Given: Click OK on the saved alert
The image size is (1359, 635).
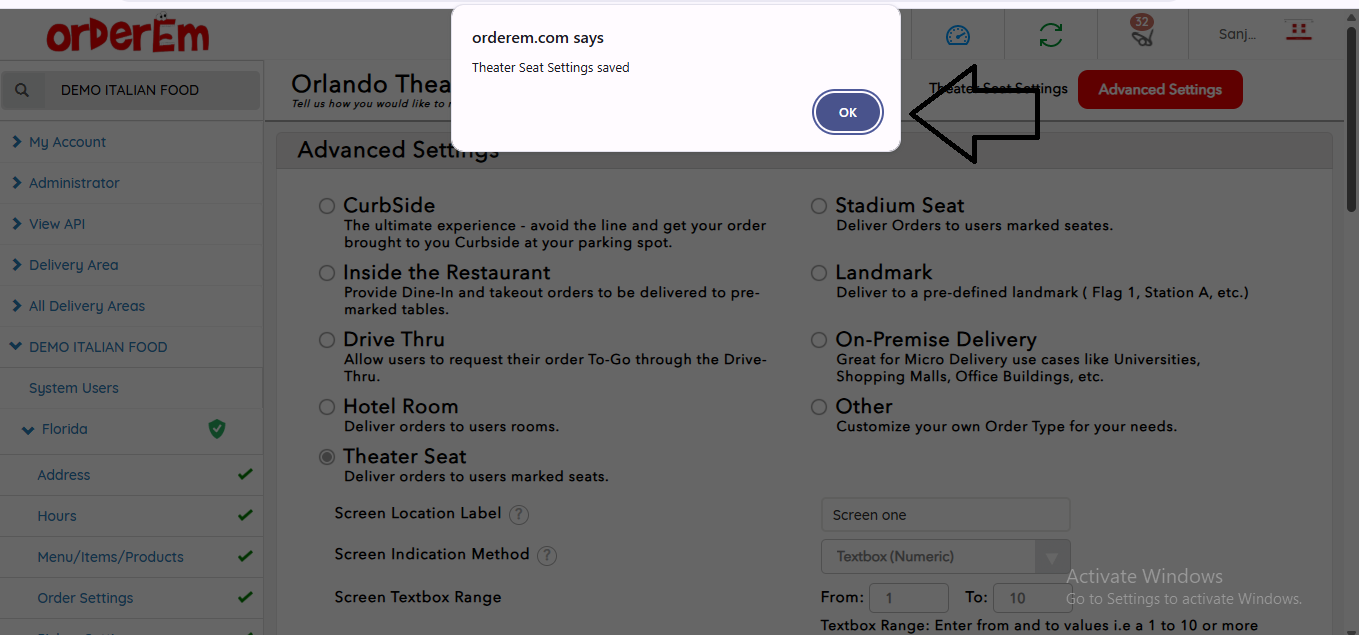Looking at the screenshot, I should point(848,112).
